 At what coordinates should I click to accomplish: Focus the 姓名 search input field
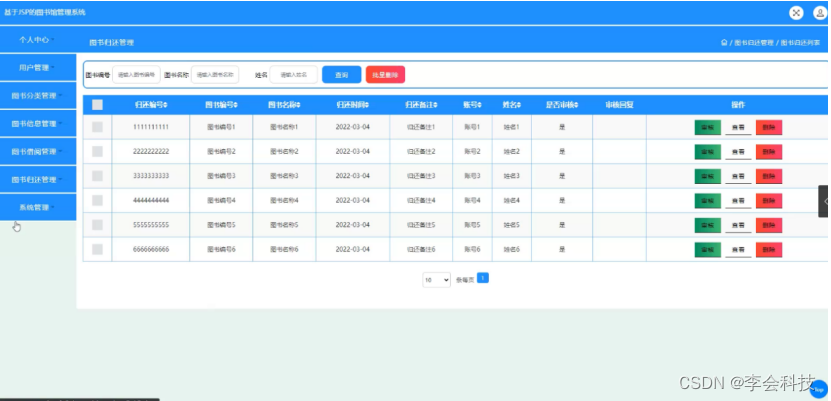pyautogui.click(x=294, y=75)
